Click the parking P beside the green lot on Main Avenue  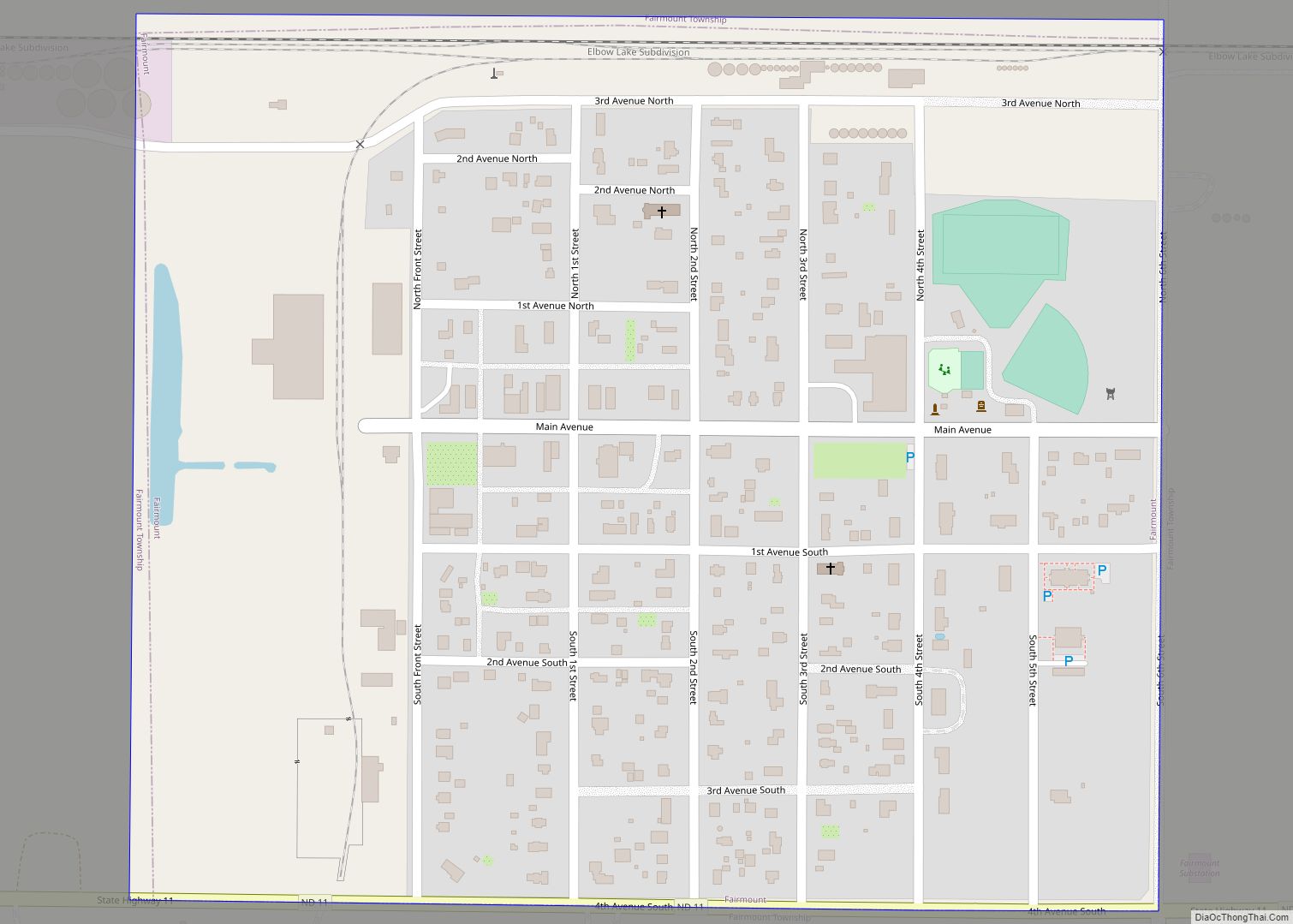click(910, 457)
